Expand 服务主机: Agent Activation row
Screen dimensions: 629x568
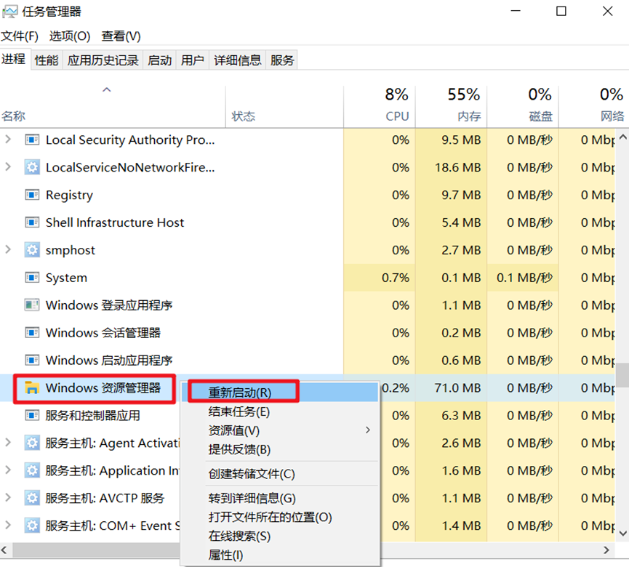pos(8,443)
